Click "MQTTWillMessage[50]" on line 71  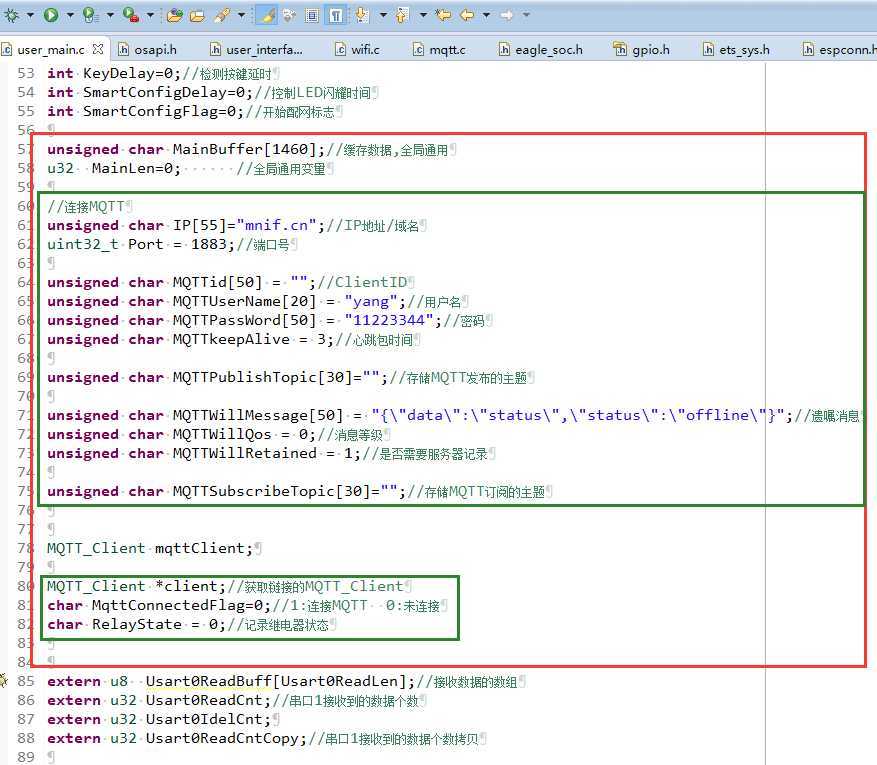(258, 415)
